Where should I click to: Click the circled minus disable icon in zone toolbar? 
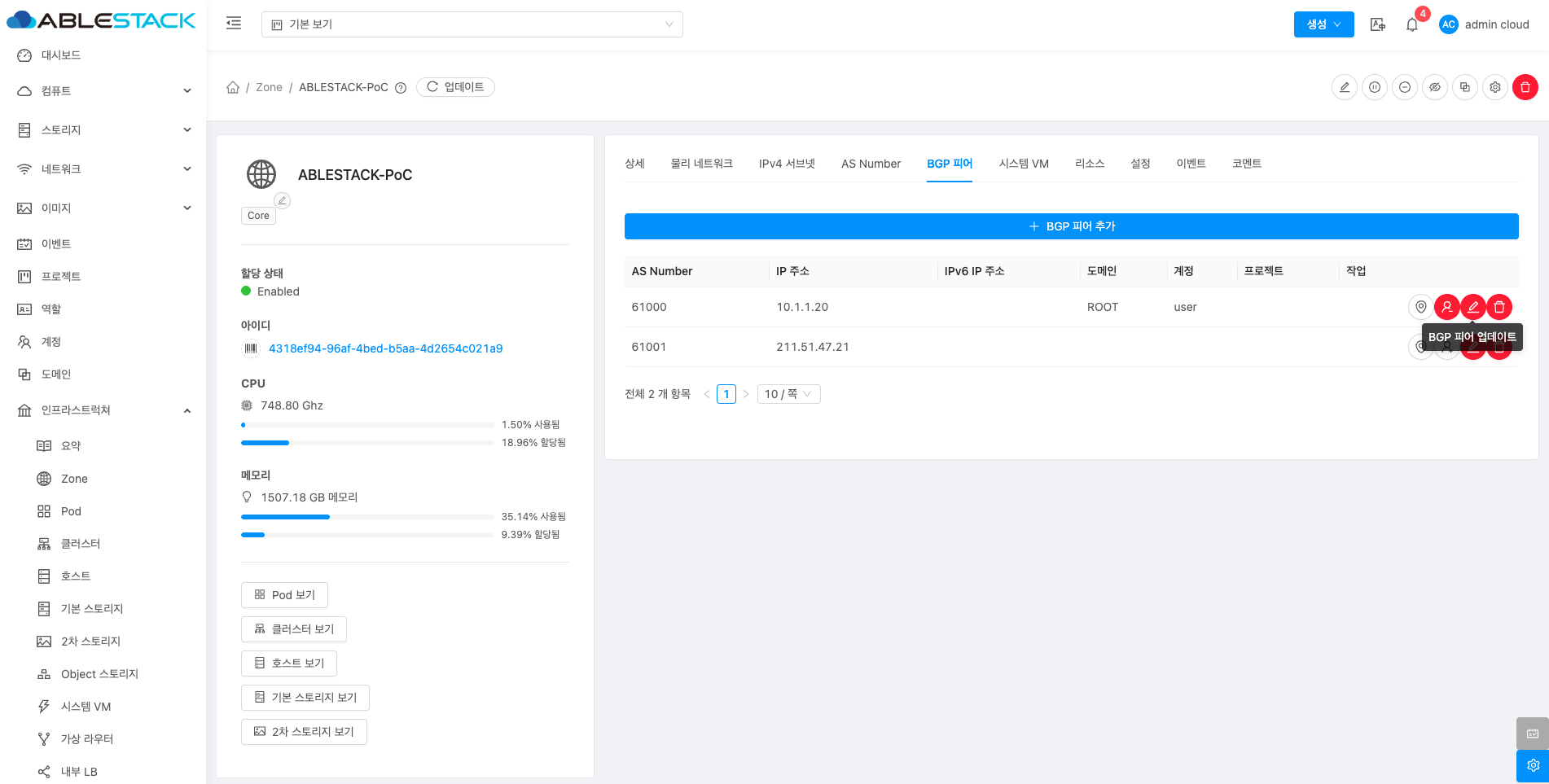(1404, 87)
